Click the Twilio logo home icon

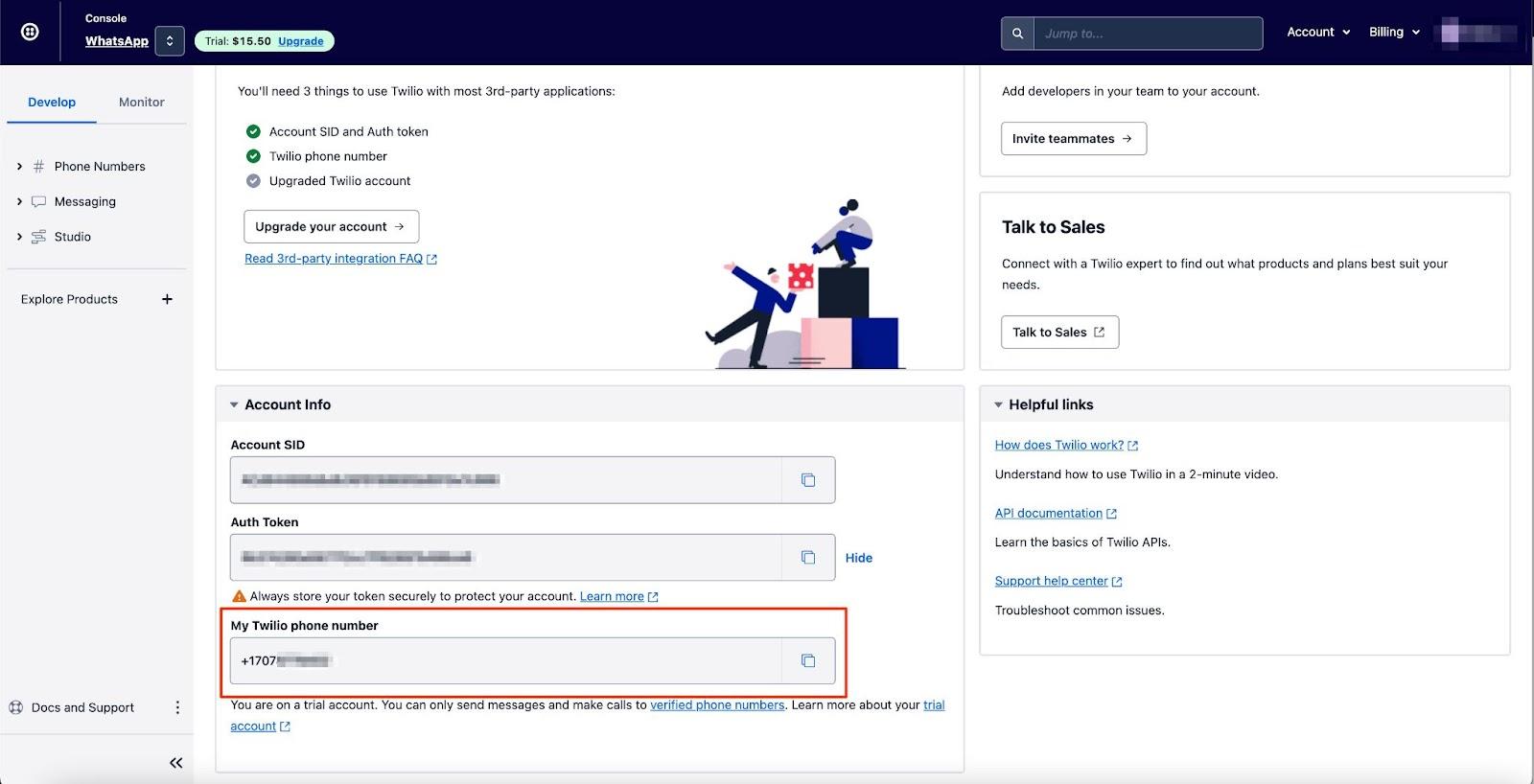tap(30, 32)
